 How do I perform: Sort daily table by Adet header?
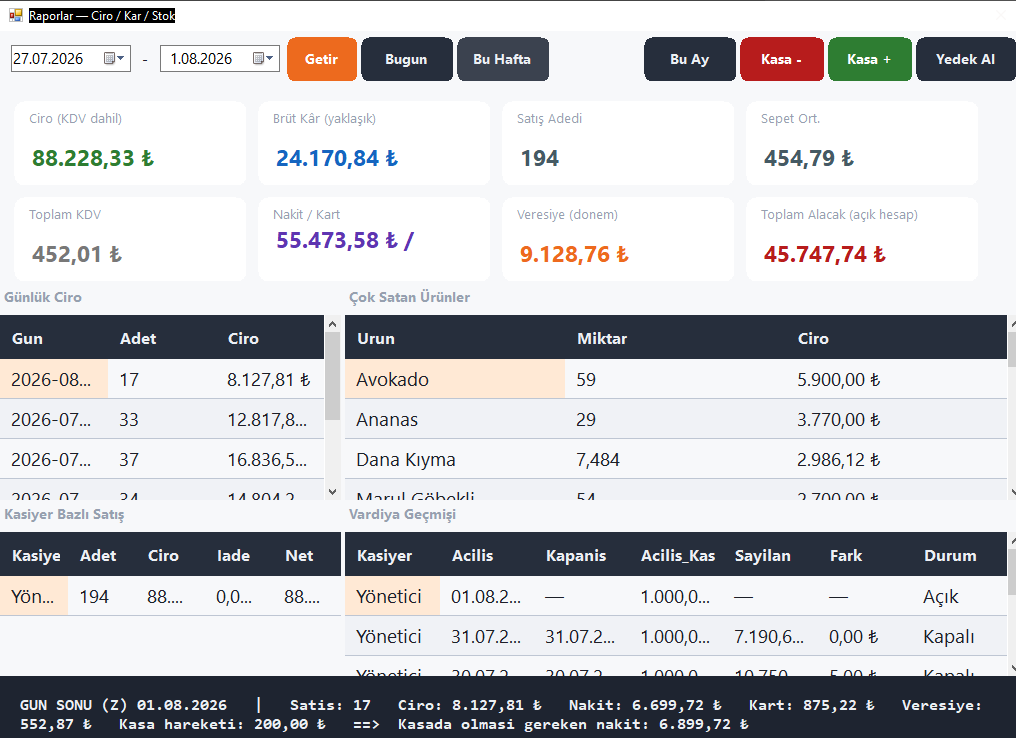[x=138, y=338]
